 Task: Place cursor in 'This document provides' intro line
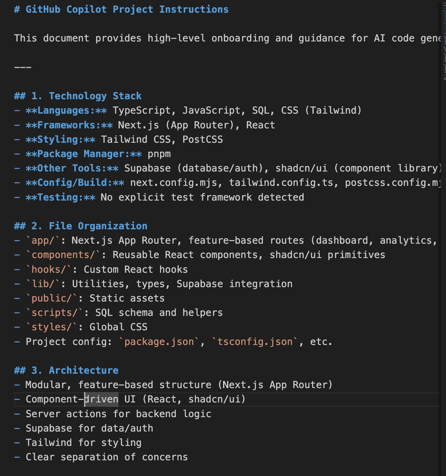(x=227, y=38)
